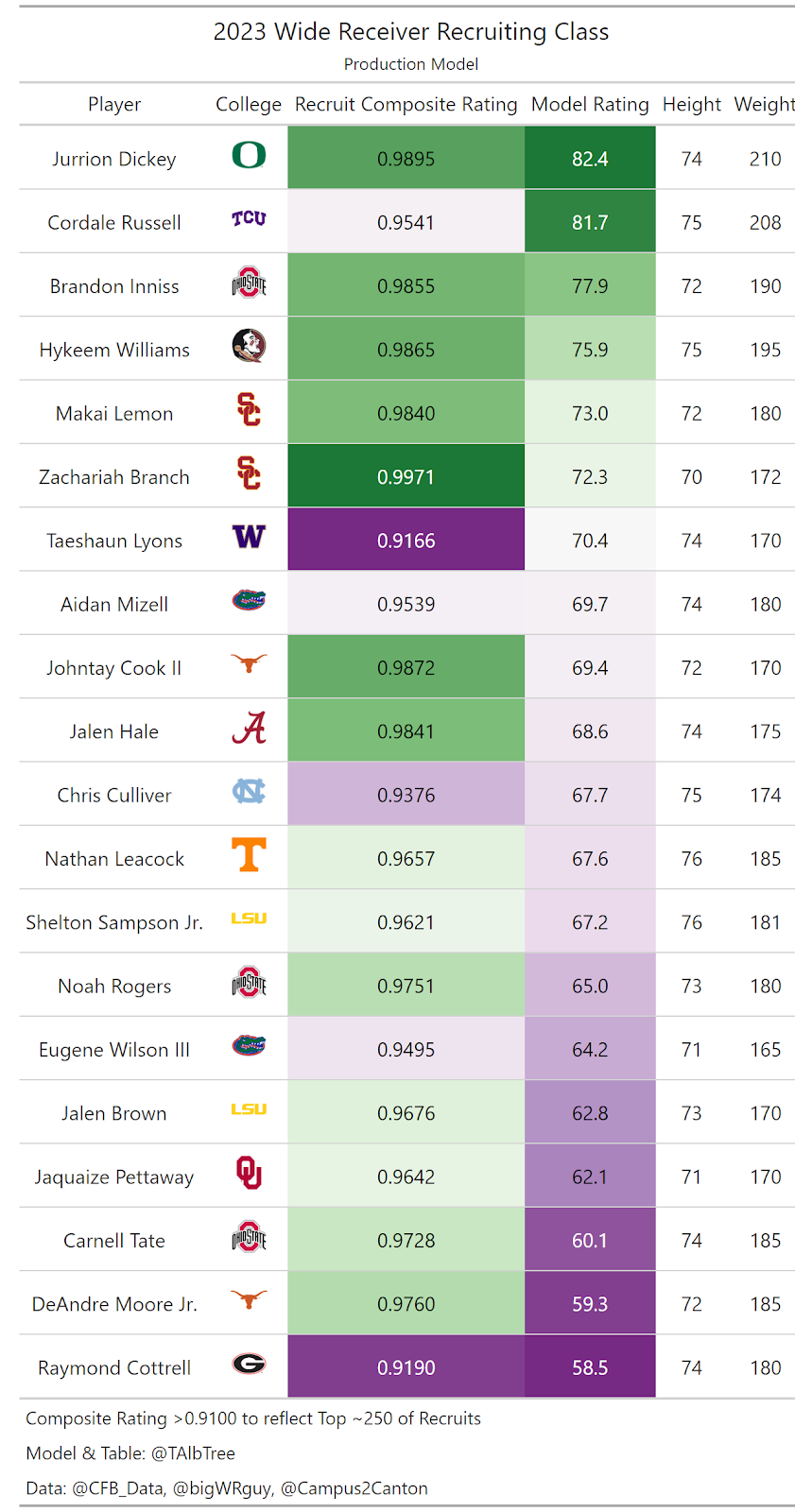Select the Florida State logo for Hykeem Williams
The height and width of the screenshot is (1512, 795).
click(x=249, y=347)
